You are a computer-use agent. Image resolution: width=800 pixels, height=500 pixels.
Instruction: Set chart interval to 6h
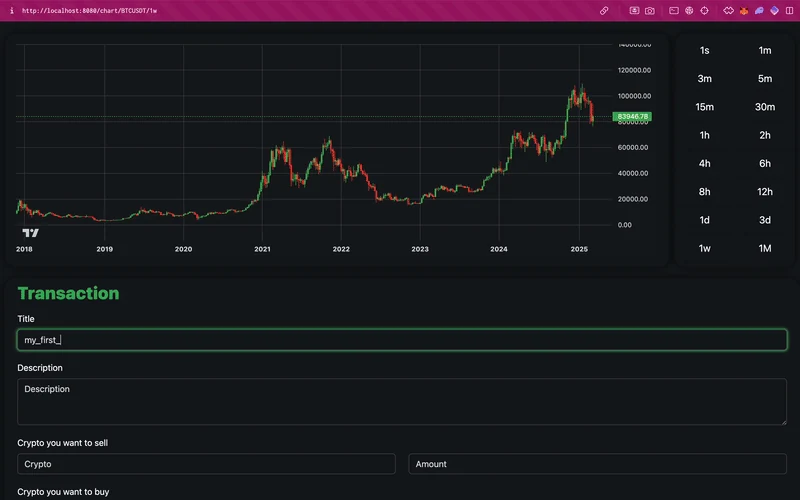point(765,164)
